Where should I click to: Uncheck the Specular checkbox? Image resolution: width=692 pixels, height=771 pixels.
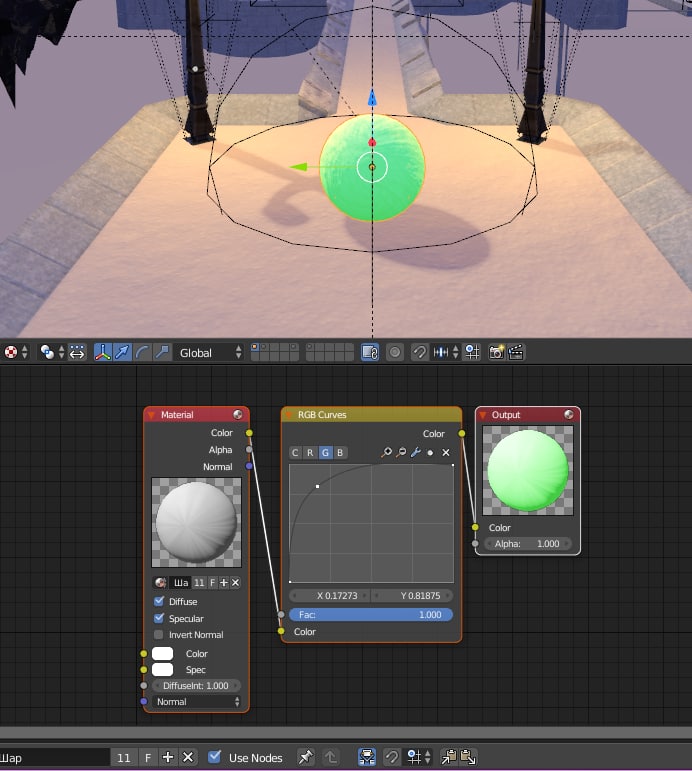click(159, 618)
